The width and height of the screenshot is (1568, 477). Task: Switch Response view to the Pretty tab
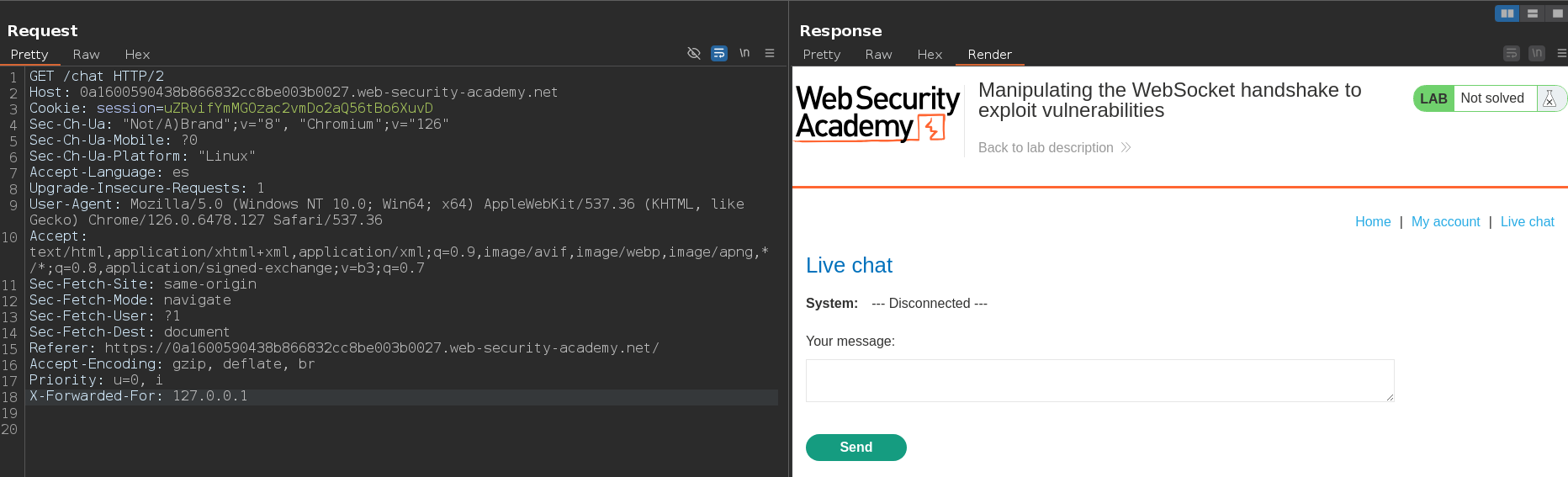821,55
